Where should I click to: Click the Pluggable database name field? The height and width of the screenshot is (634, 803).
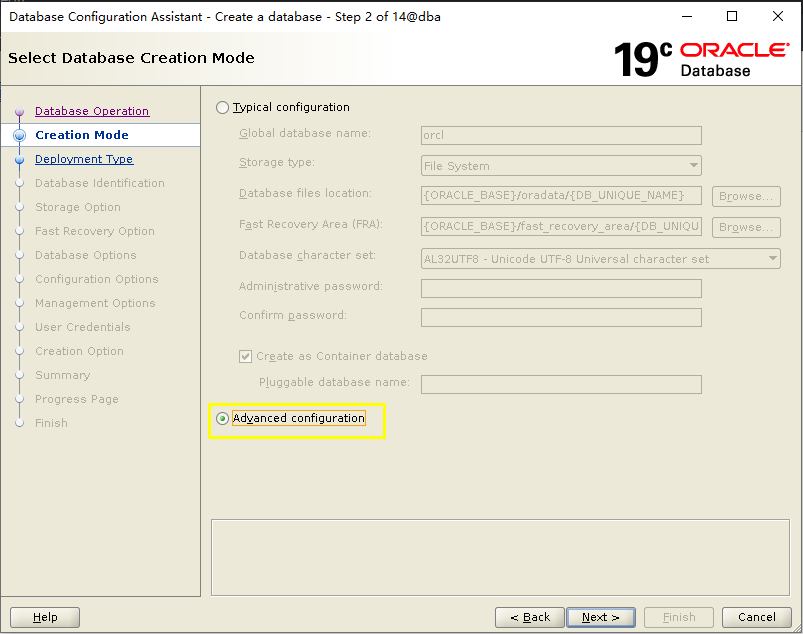pos(561,385)
